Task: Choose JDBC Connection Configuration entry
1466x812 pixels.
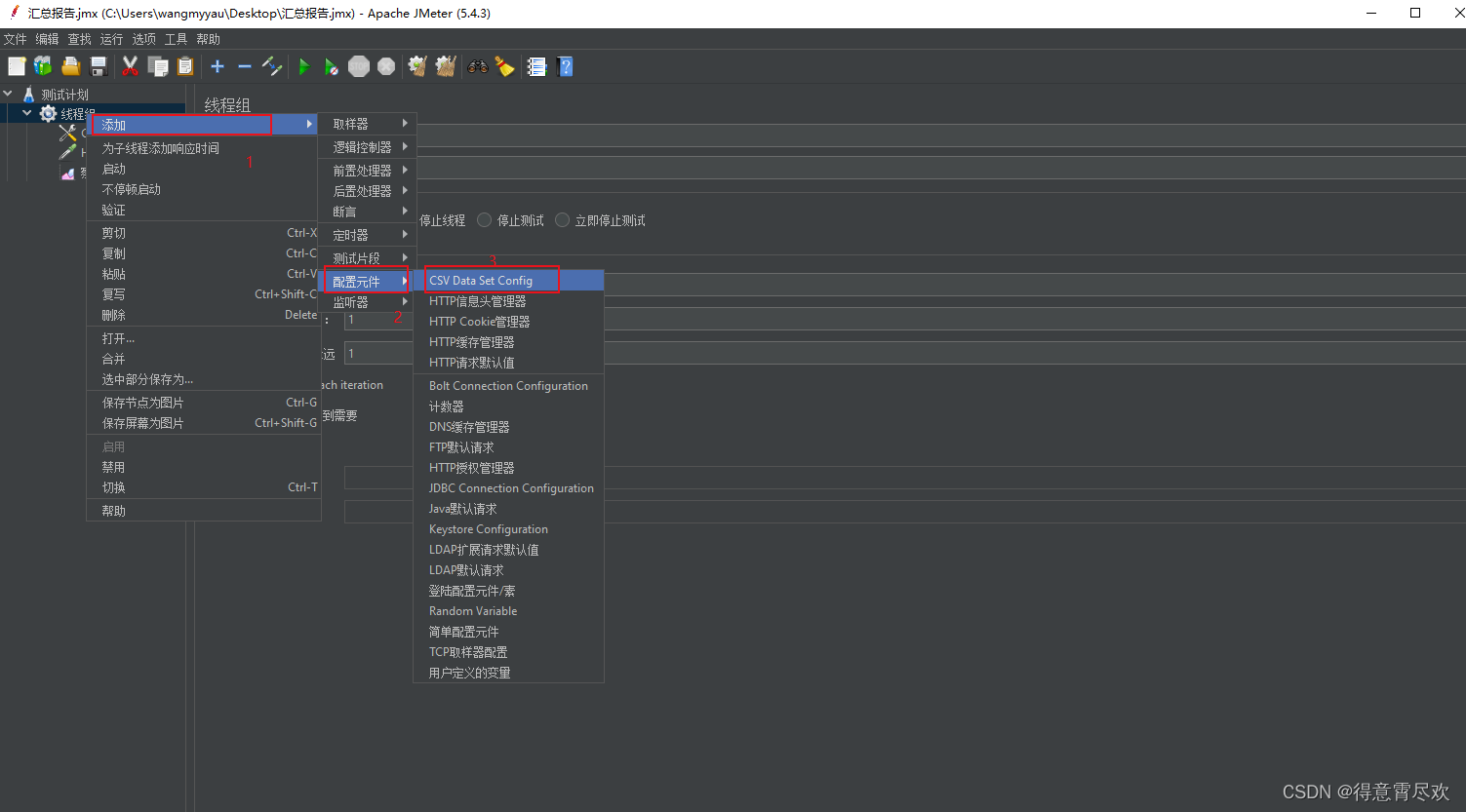Action: (x=509, y=488)
